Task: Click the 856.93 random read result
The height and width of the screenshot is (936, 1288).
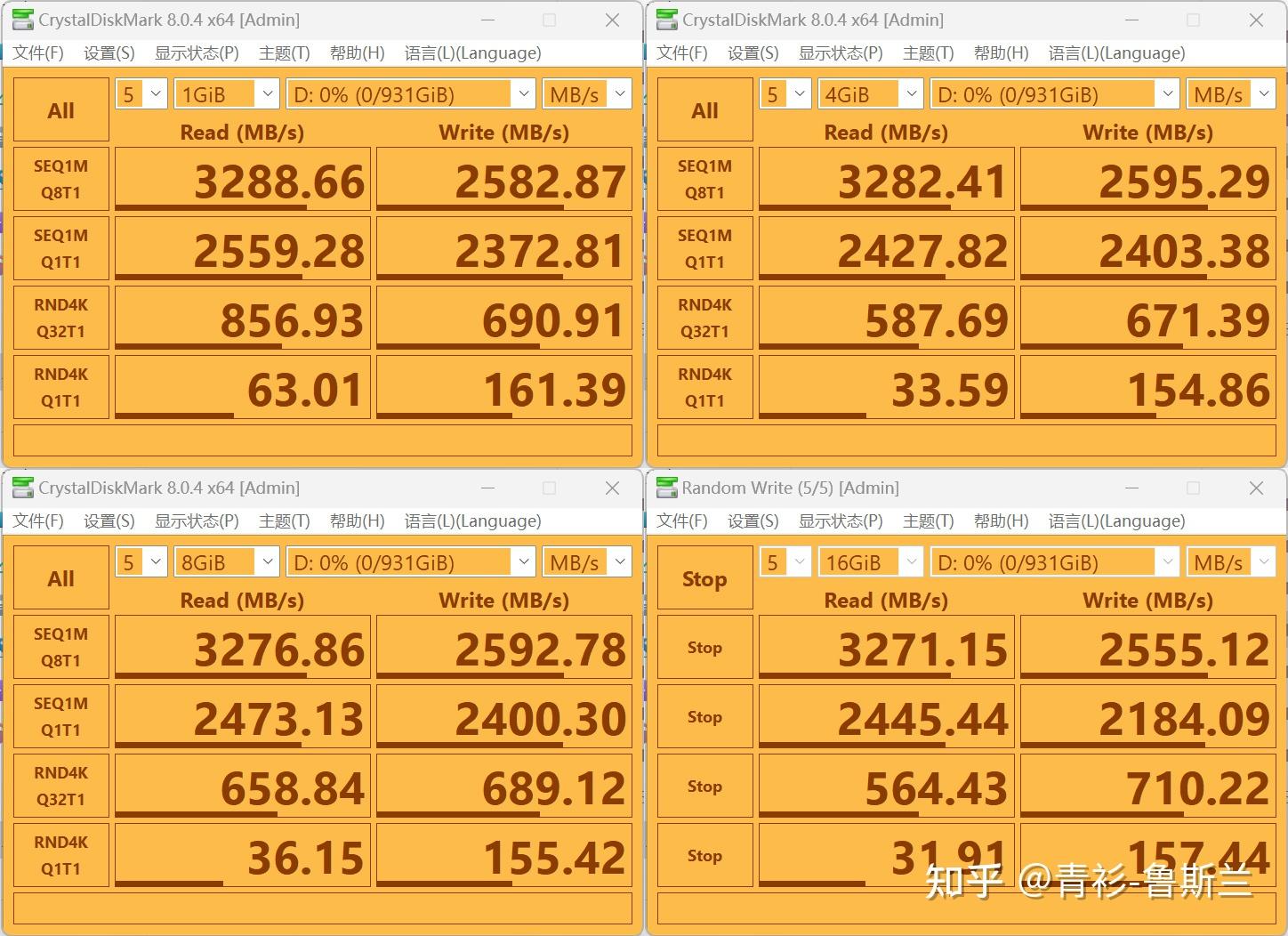Action: point(243,319)
